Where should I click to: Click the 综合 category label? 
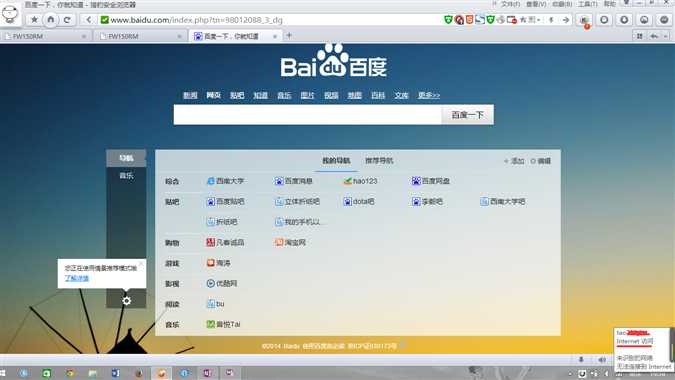pyautogui.click(x=172, y=181)
